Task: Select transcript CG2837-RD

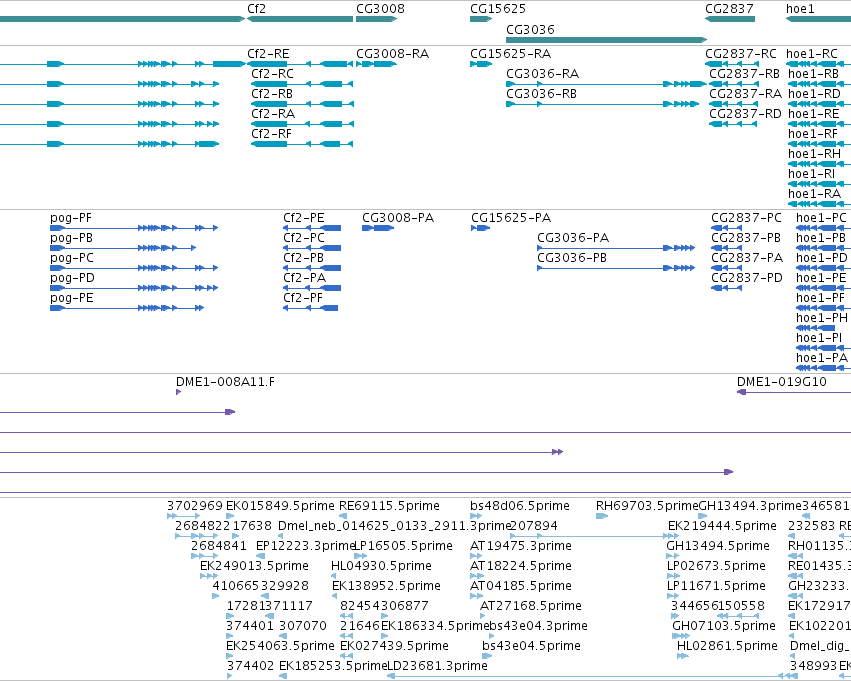Action: (x=733, y=124)
